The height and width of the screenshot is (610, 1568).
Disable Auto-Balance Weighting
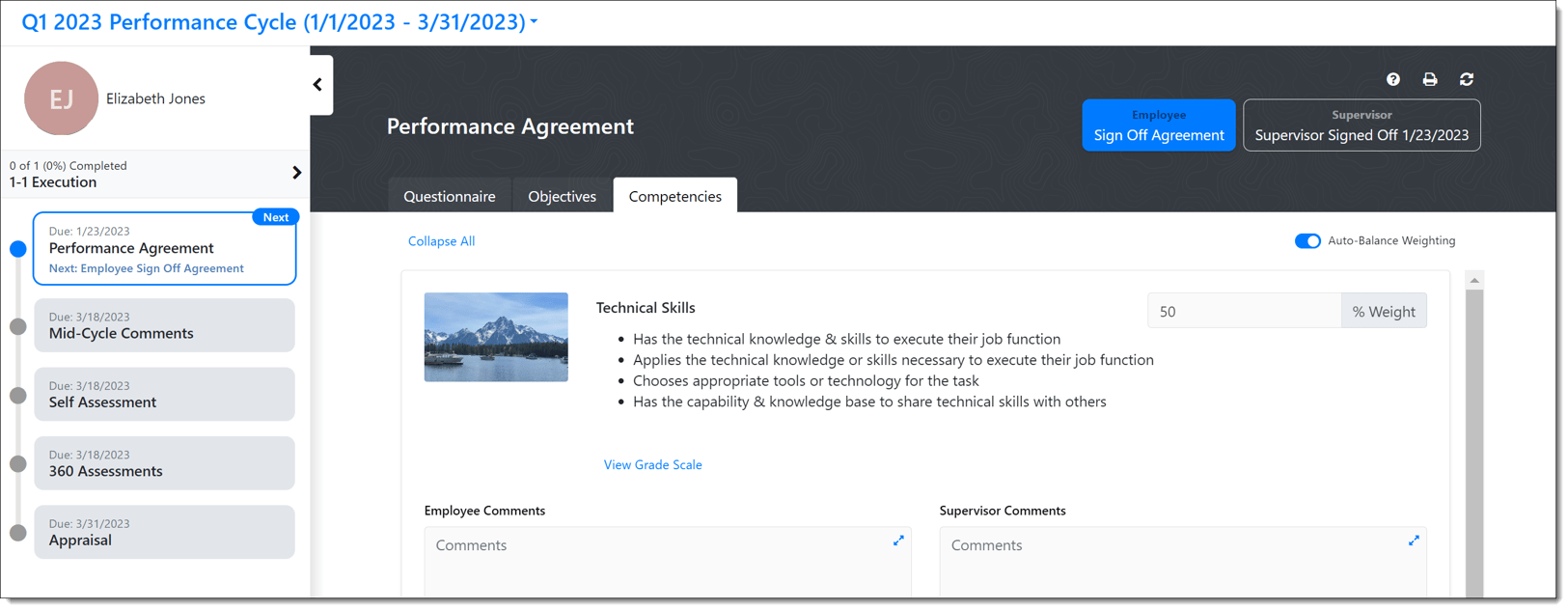(x=1307, y=240)
